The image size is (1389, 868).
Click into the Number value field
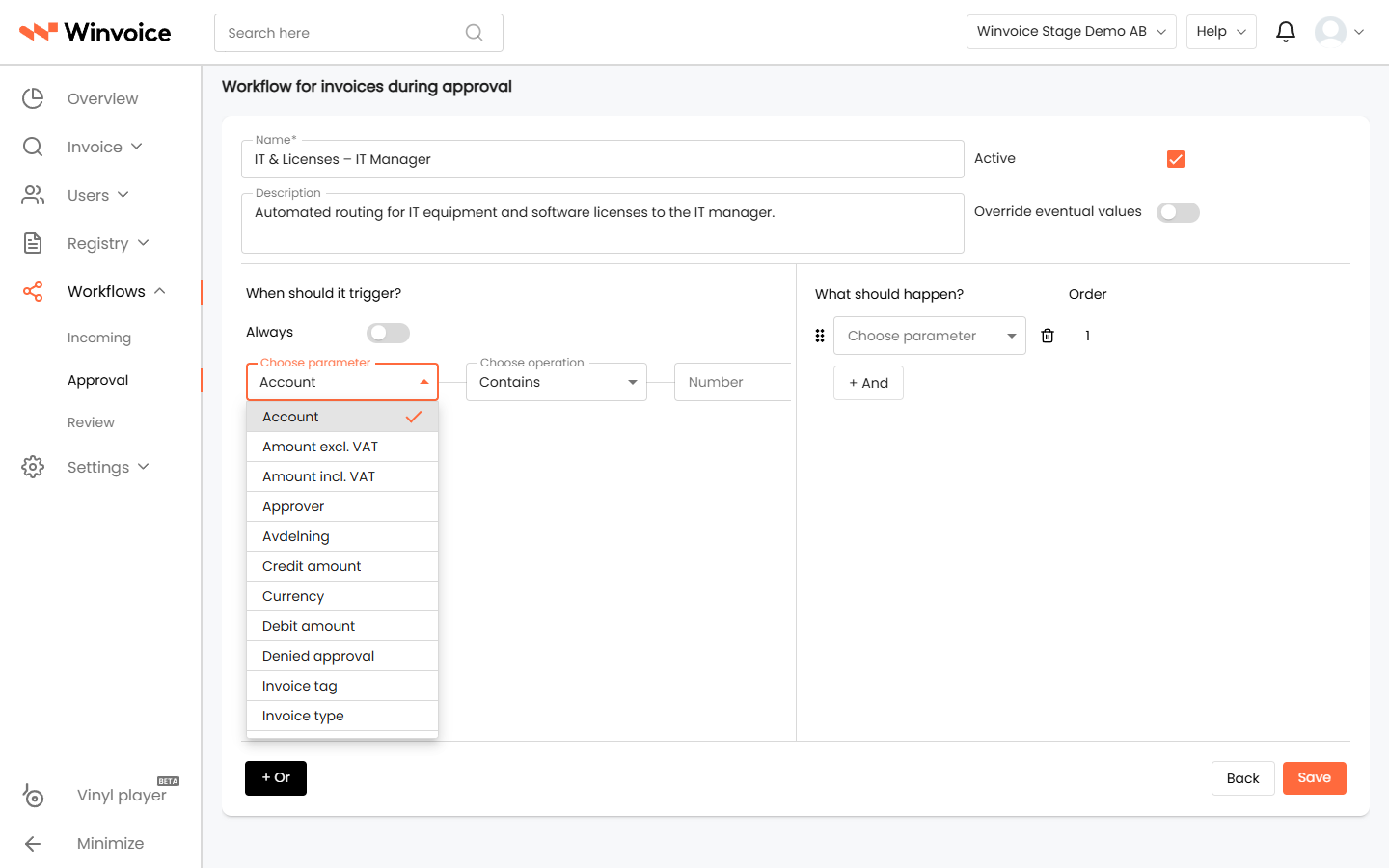point(732,382)
